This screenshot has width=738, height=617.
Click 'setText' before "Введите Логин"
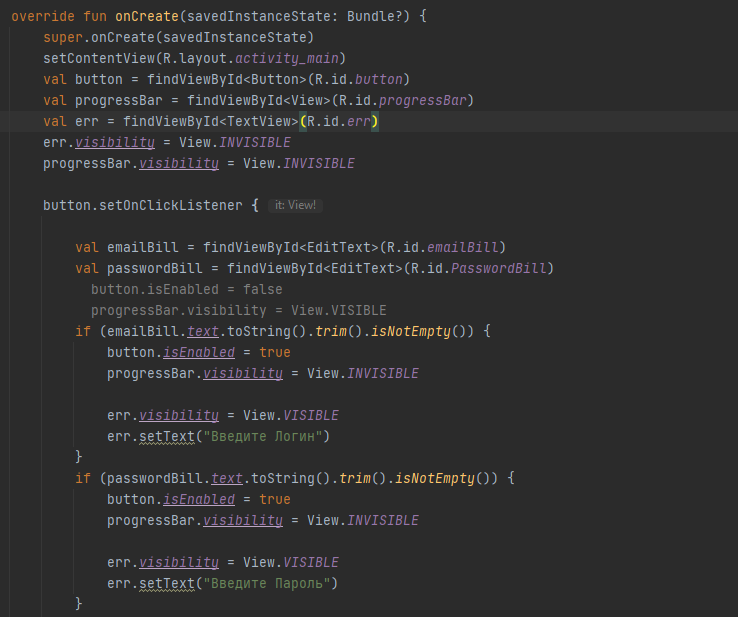pos(167,437)
